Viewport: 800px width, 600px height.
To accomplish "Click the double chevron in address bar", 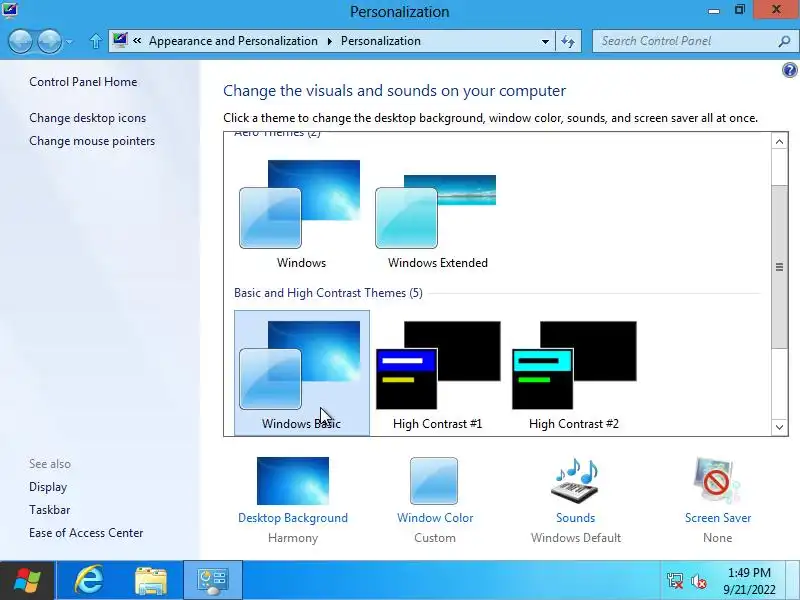I will pyautogui.click(x=137, y=40).
